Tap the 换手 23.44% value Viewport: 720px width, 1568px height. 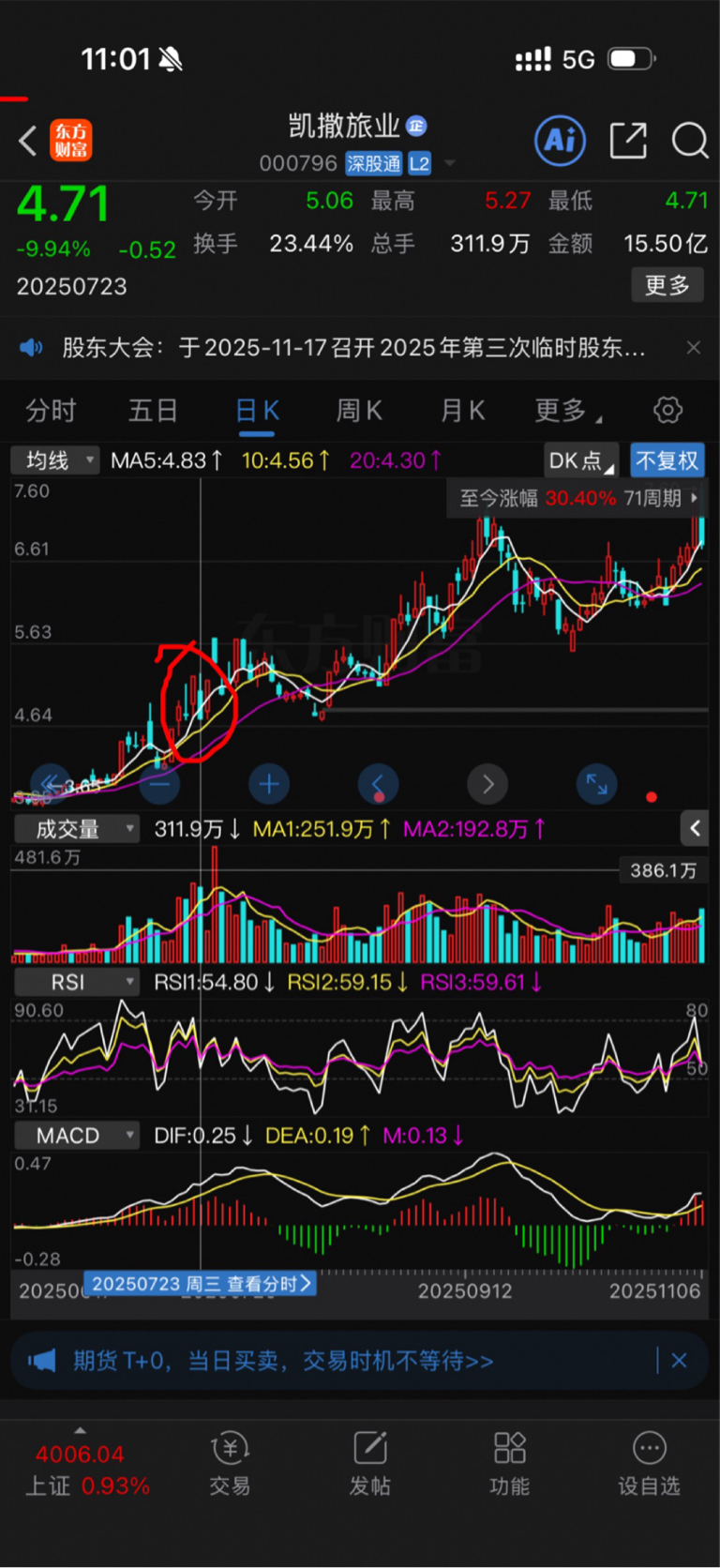tap(311, 244)
